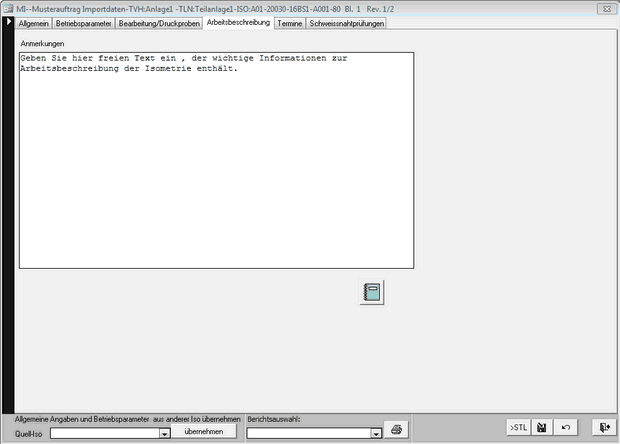Image resolution: width=620 pixels, height=444 pixels.
Task: Open the Schweissnahtprüfungen tab
Action: click(x=346, y=22)
